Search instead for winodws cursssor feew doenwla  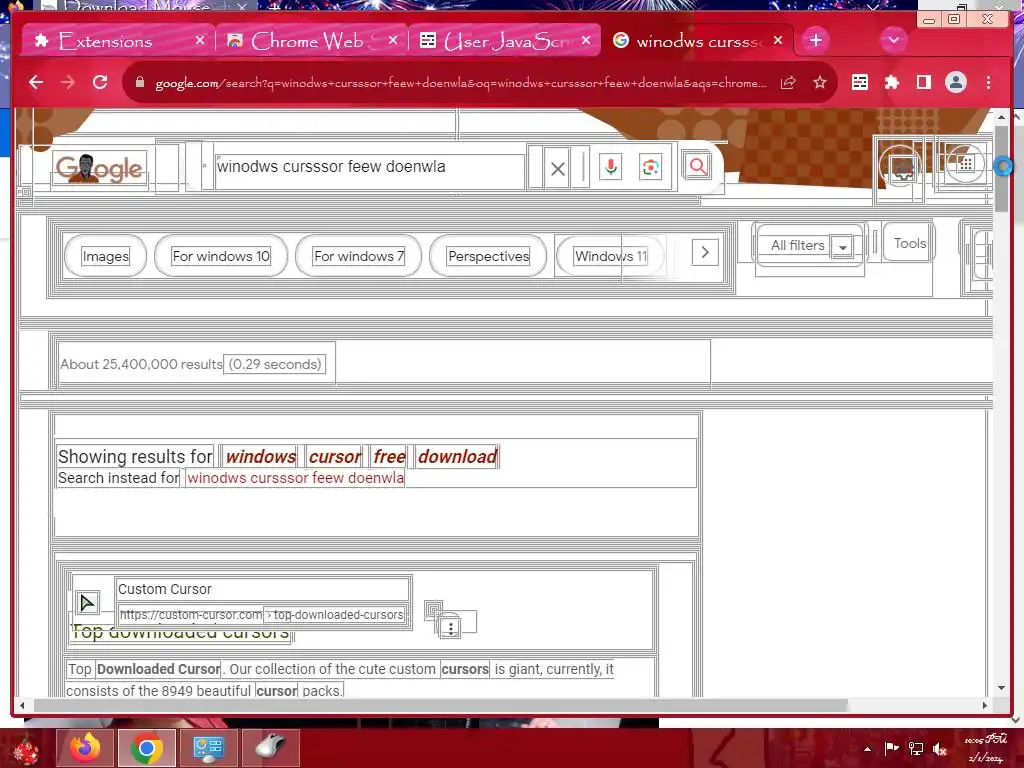pyautogui.click(x=295, y=478)
